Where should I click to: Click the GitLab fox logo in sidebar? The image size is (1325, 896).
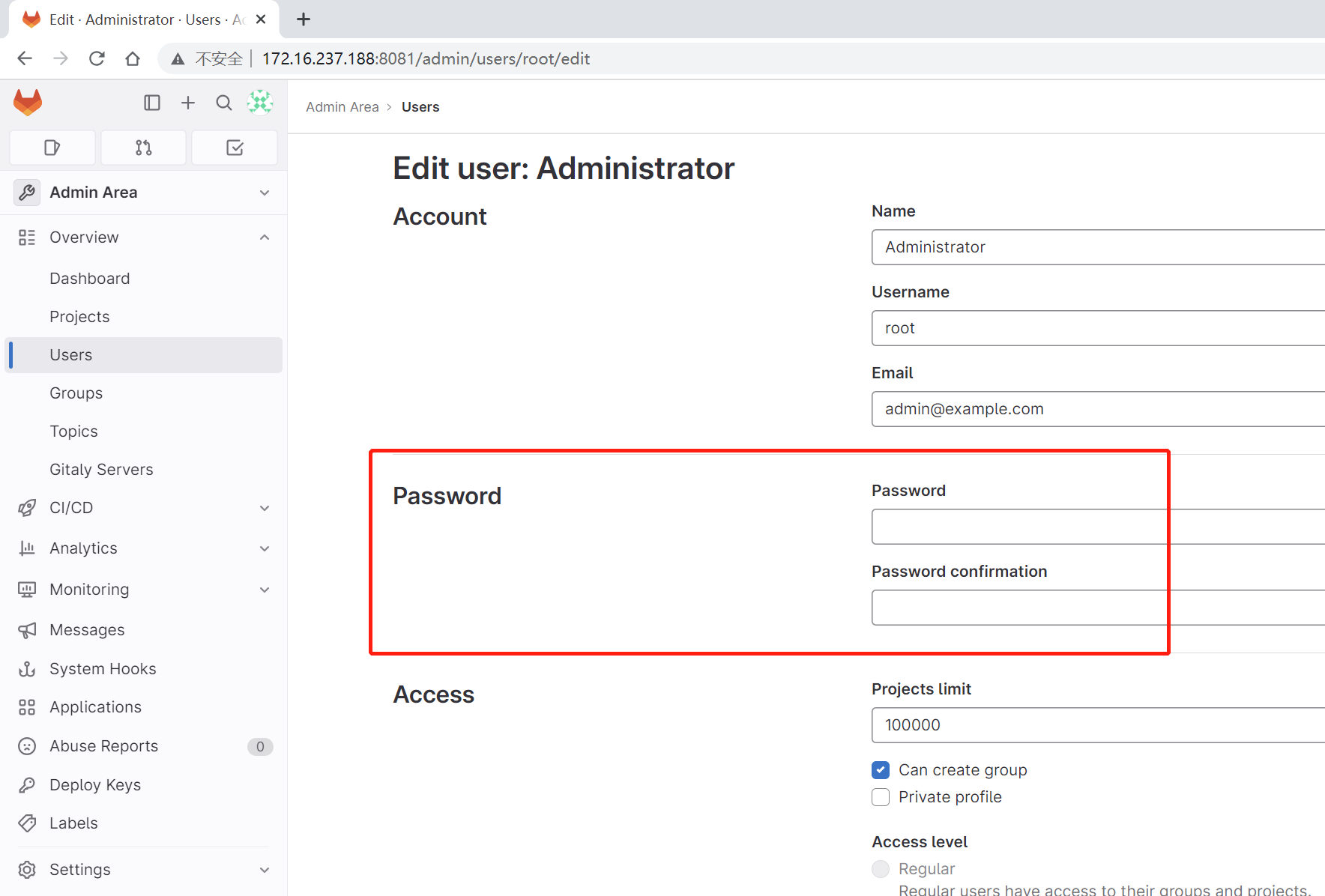28,103
